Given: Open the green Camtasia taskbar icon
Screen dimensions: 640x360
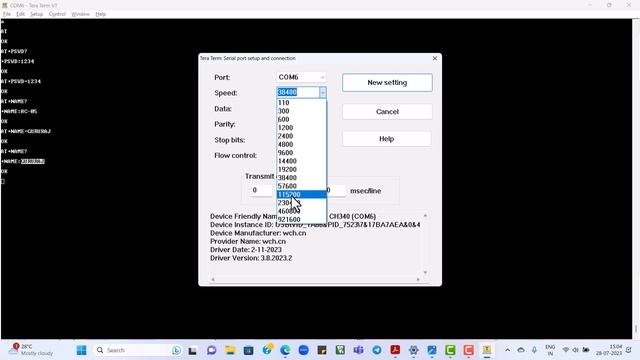Looking at the screenshot, I should [x=450, y=350].
